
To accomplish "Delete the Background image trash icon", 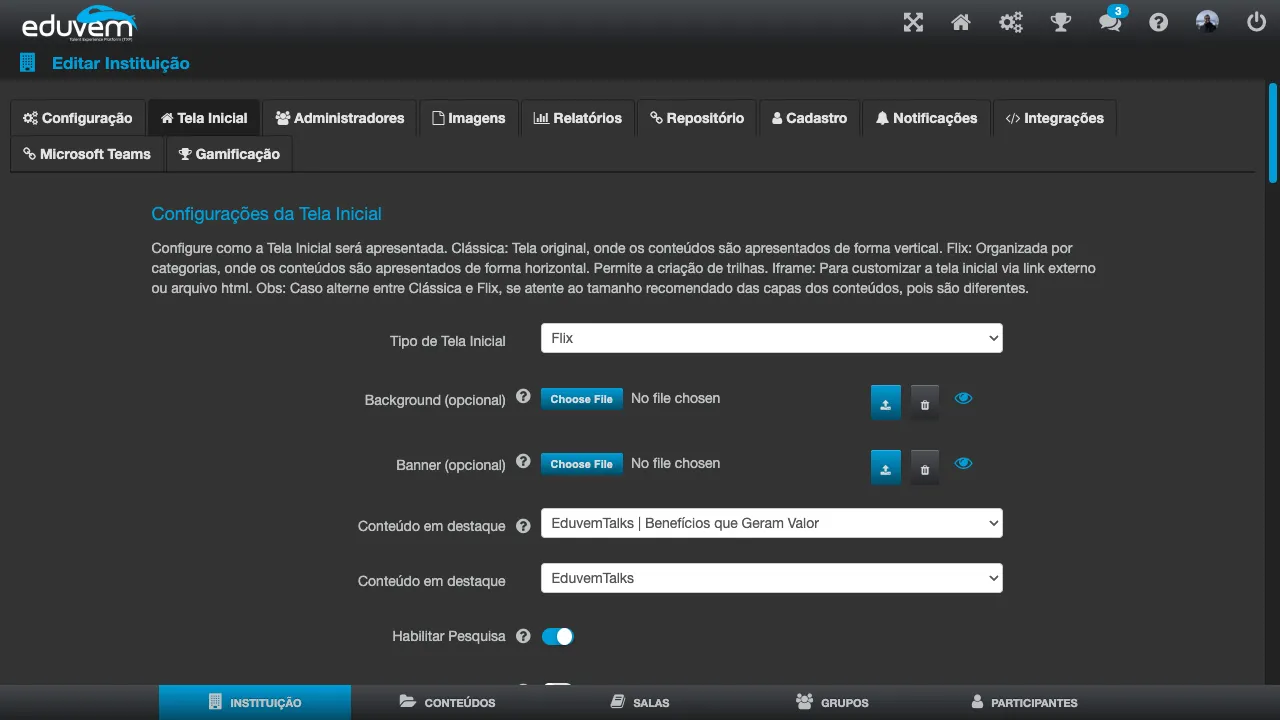I will click(x=925, y=403).
